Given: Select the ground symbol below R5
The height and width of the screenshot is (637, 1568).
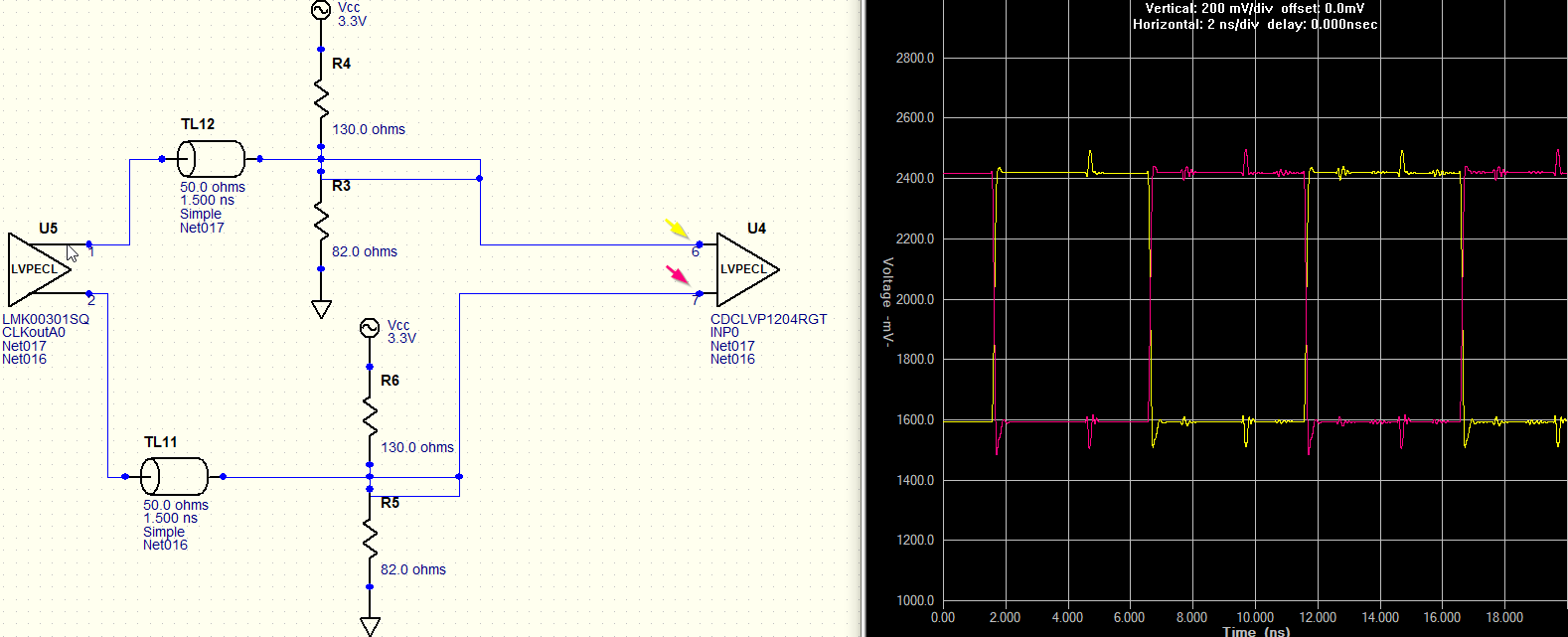Looking at the screenshot, I should (370, 626).
